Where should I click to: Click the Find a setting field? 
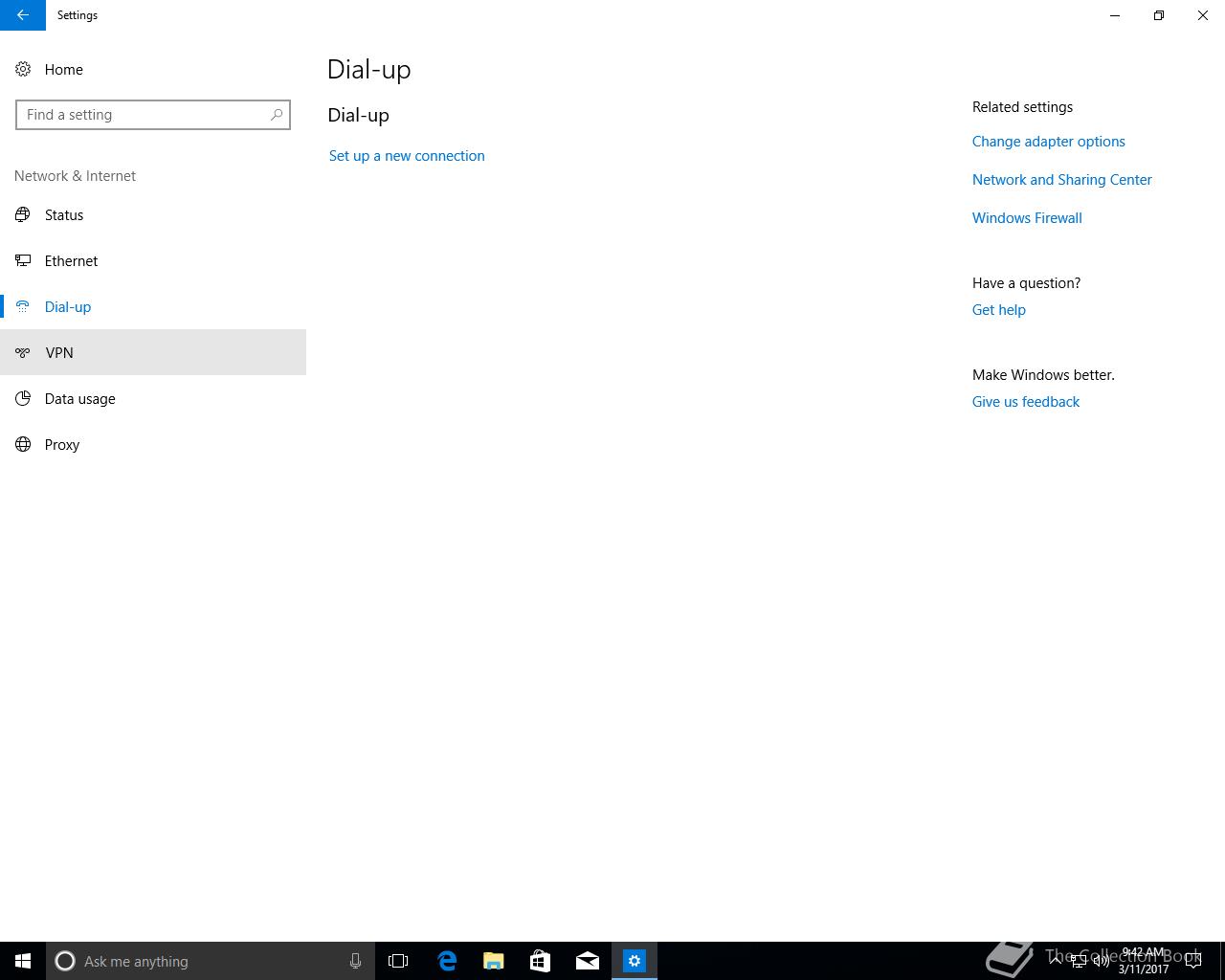pos(153,115)
